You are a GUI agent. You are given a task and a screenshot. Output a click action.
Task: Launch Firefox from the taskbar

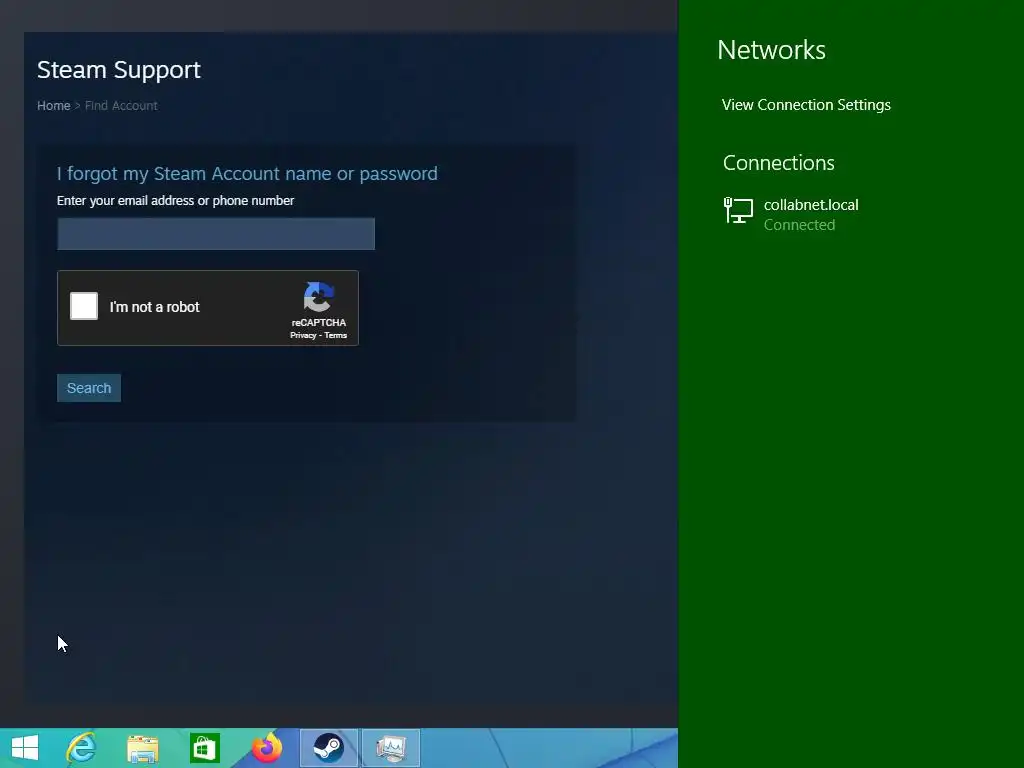click(x=267, y=748)
